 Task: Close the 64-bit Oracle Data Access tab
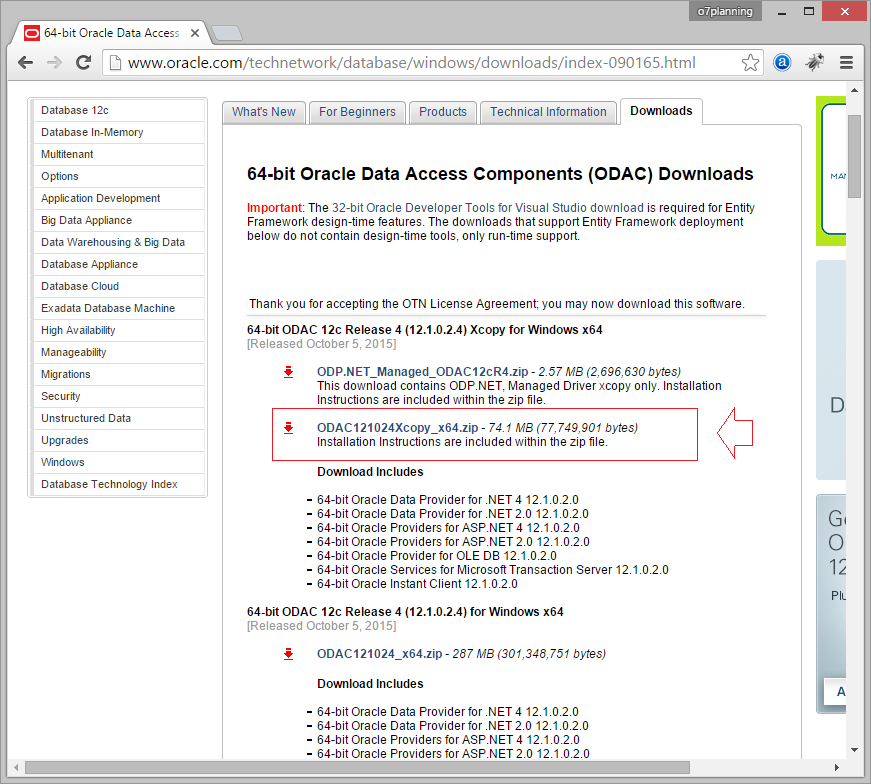click(195, 33)
